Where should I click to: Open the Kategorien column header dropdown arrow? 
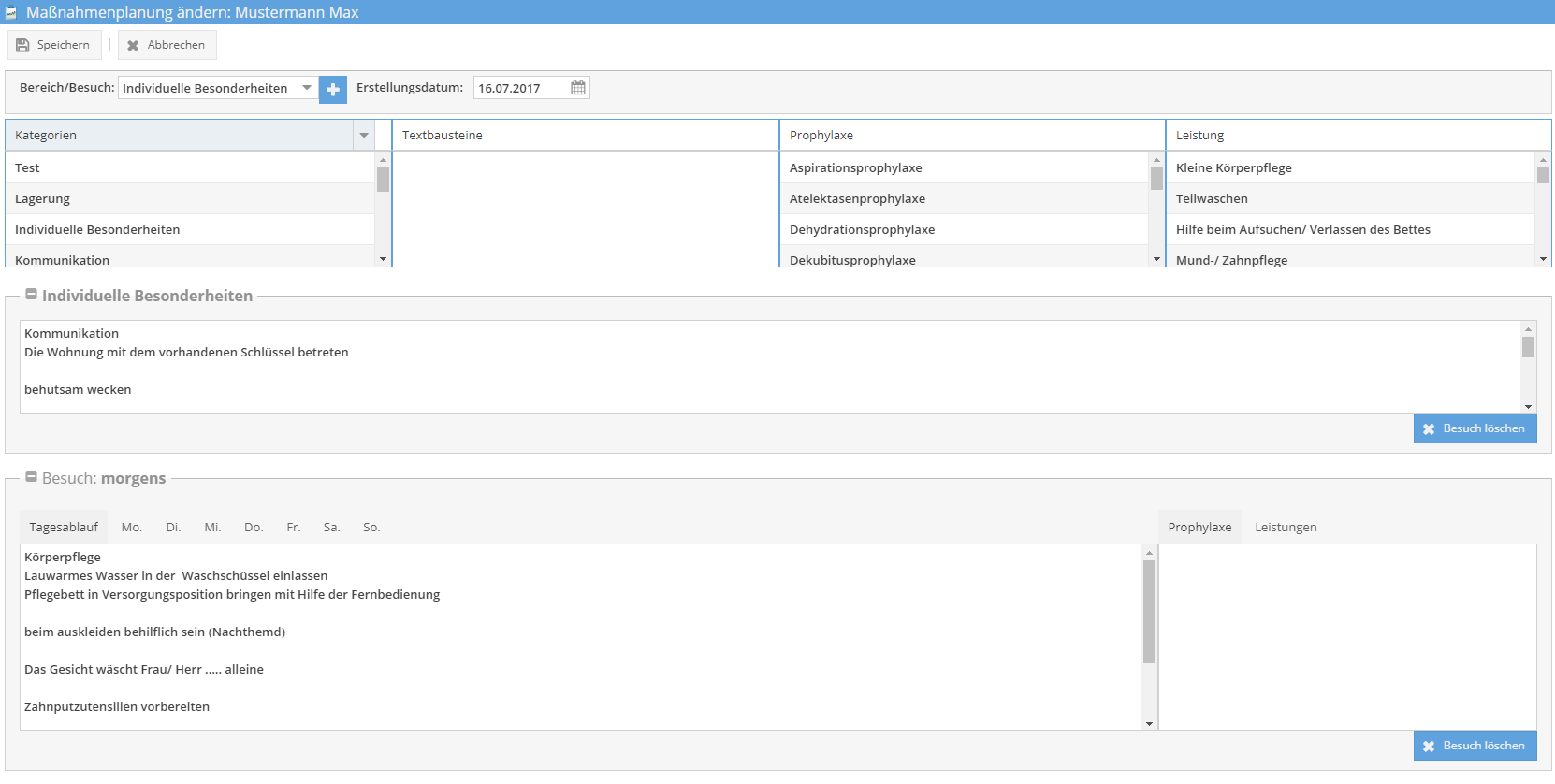(x=364, y=136)
